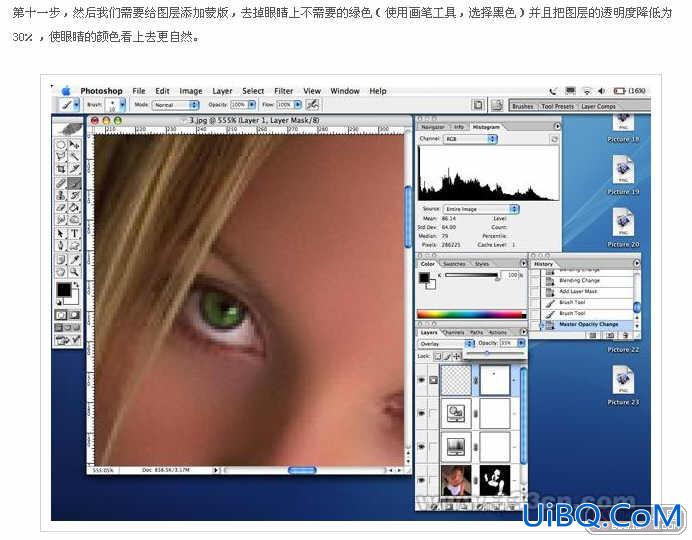Toggle Quick Mask mode button
The height and width of the screenshot is (540, 692).
[x=74, y=315]
